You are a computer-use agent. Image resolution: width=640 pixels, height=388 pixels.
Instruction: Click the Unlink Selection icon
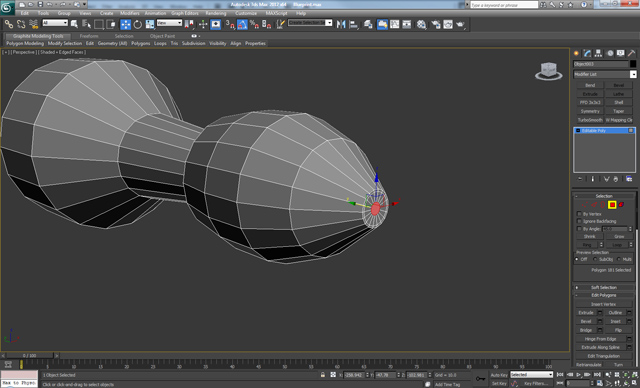21,24
